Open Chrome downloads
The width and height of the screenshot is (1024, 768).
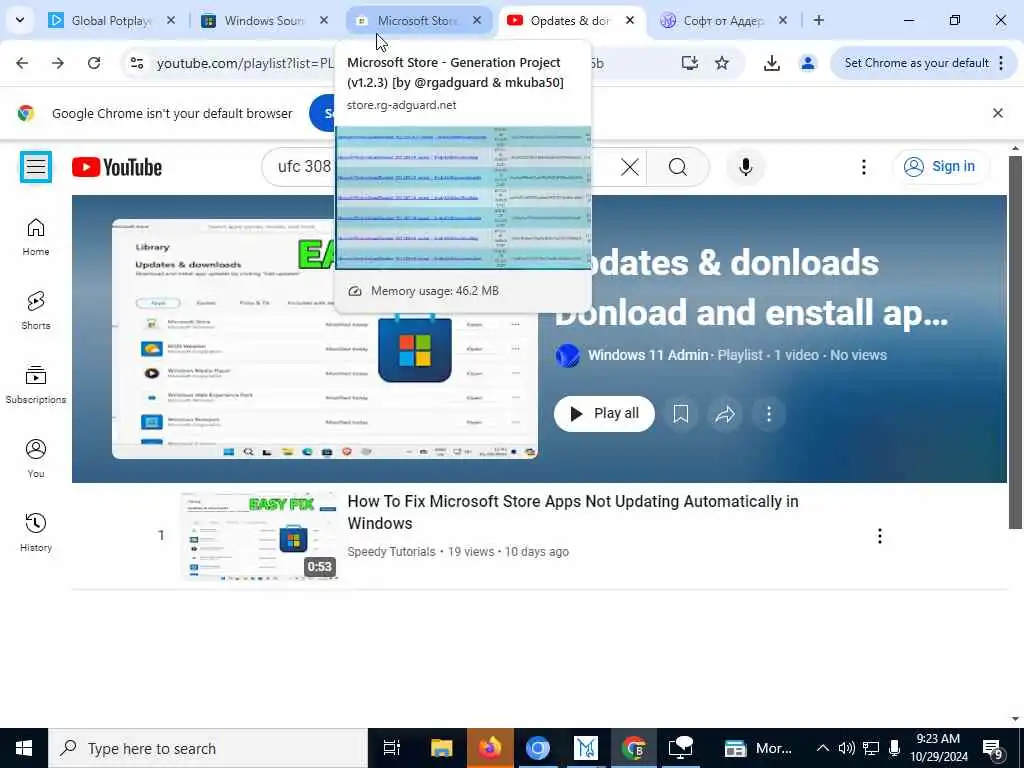pyautogui.click(x=771, y=63)
